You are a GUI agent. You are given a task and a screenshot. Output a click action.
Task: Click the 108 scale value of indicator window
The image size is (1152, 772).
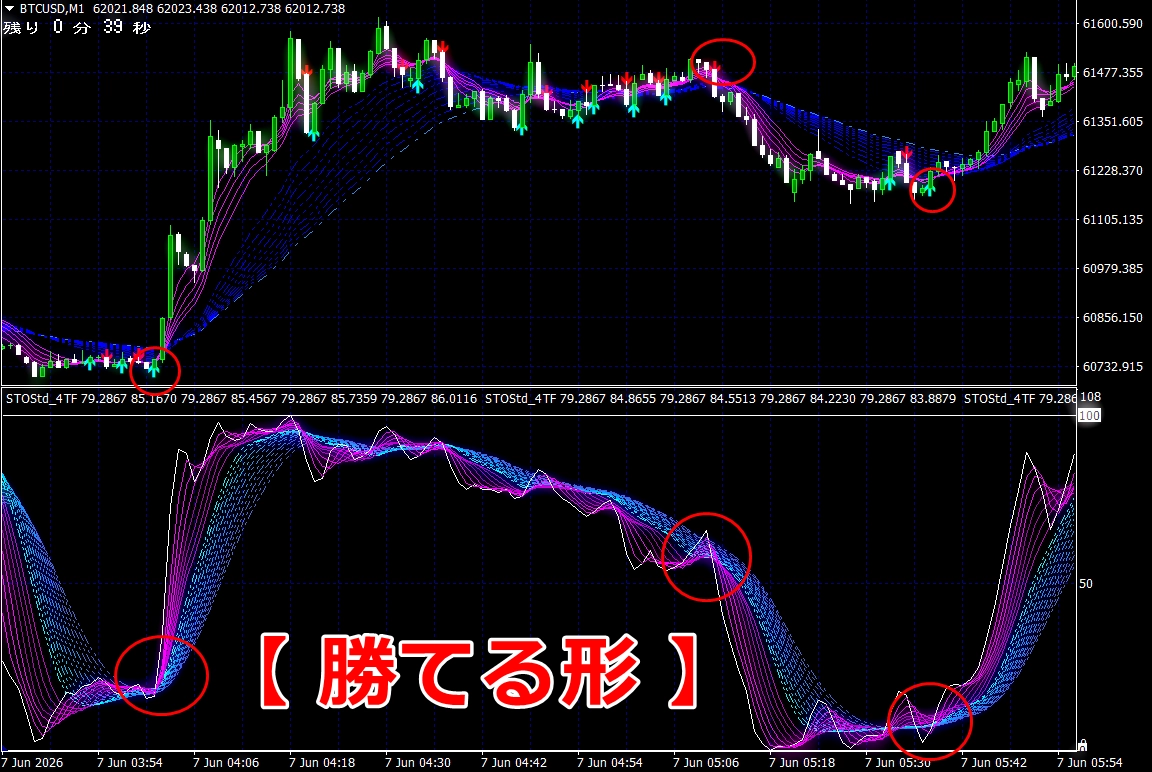click(1090, 397)
